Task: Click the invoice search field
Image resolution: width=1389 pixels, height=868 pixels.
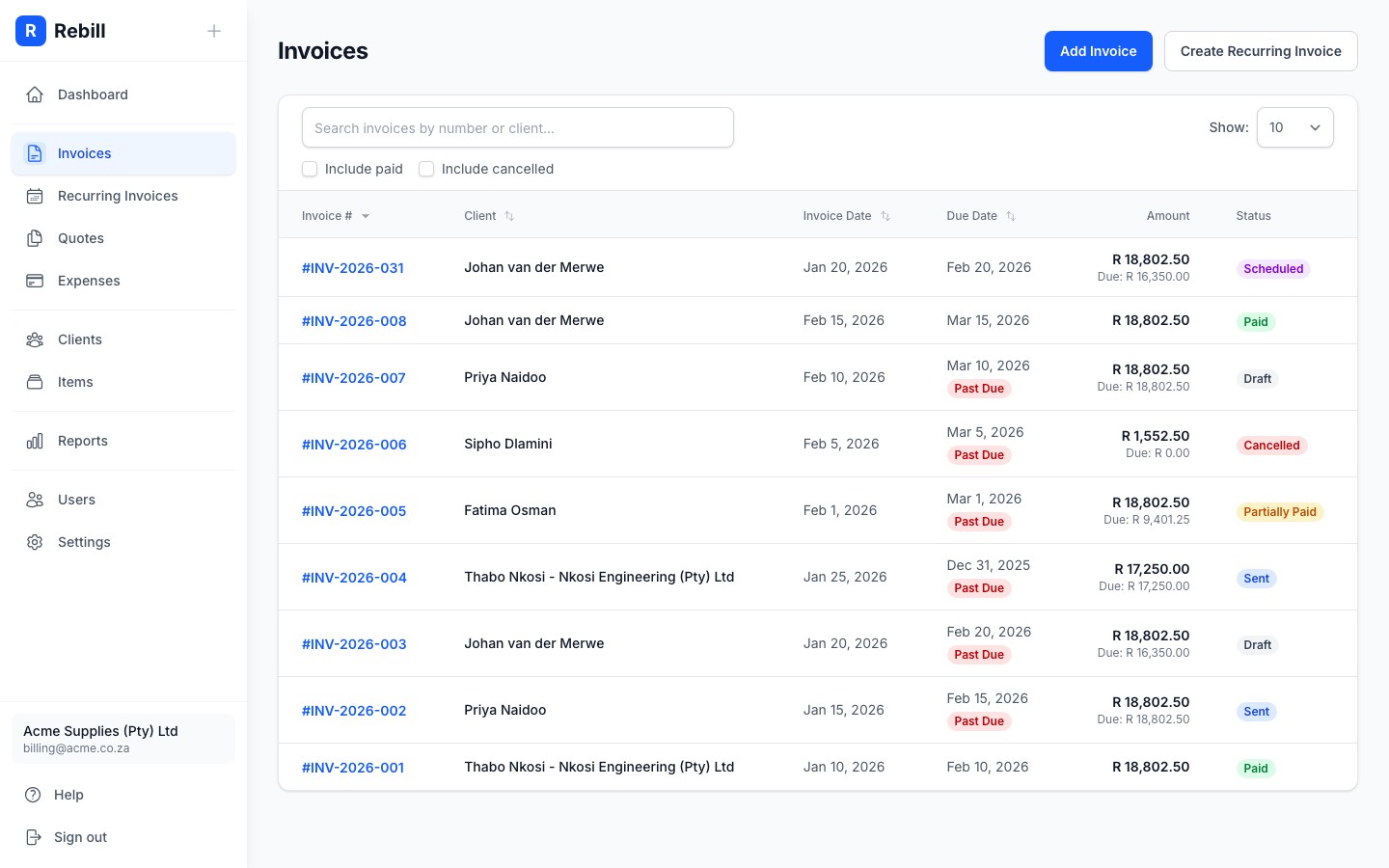Action: 518,127
